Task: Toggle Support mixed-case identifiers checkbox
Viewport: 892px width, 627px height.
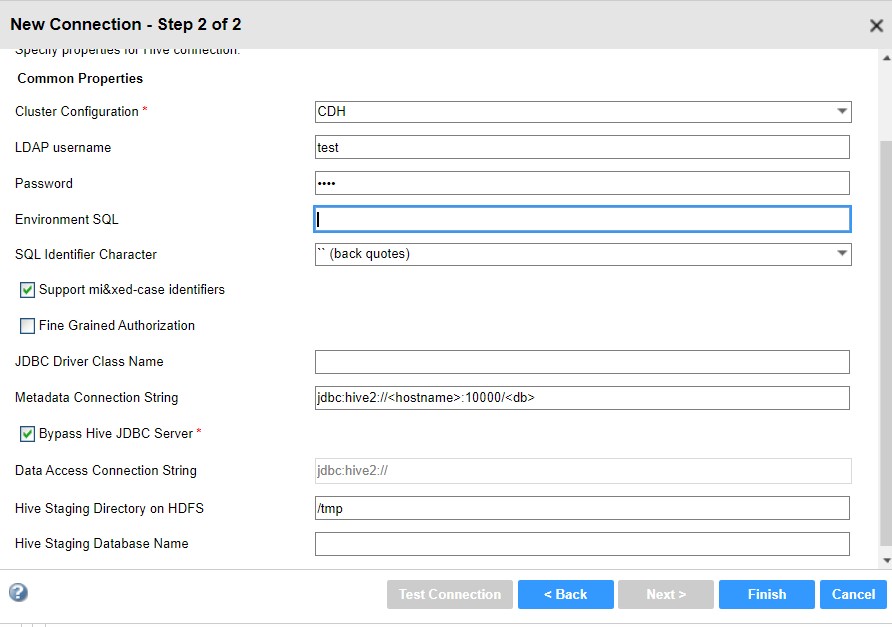Action: (x=27, y=290)
